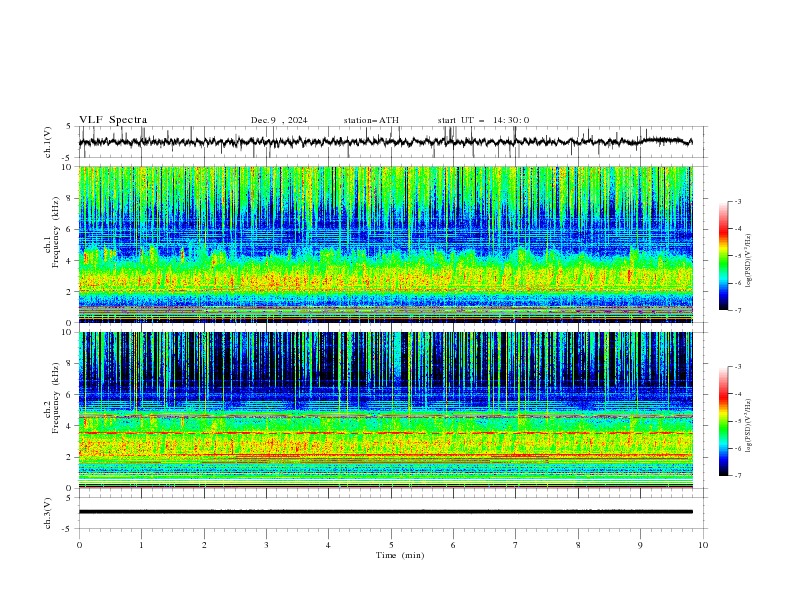Click time-axis tick label "7"
This screenshot has width=792, height=612.
click(x=516, y=545)
